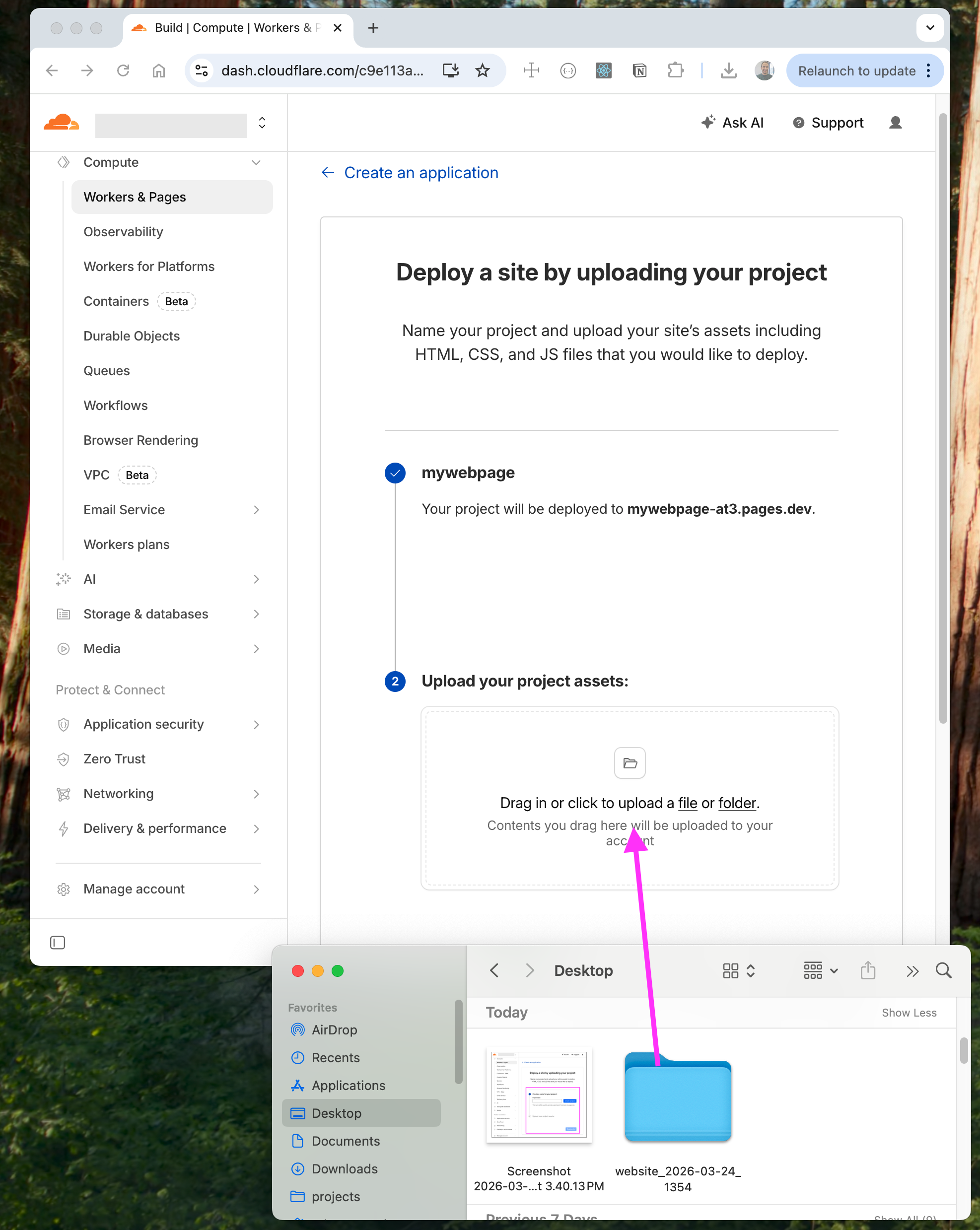Select the Build Compute Workers browser tab

228,27
